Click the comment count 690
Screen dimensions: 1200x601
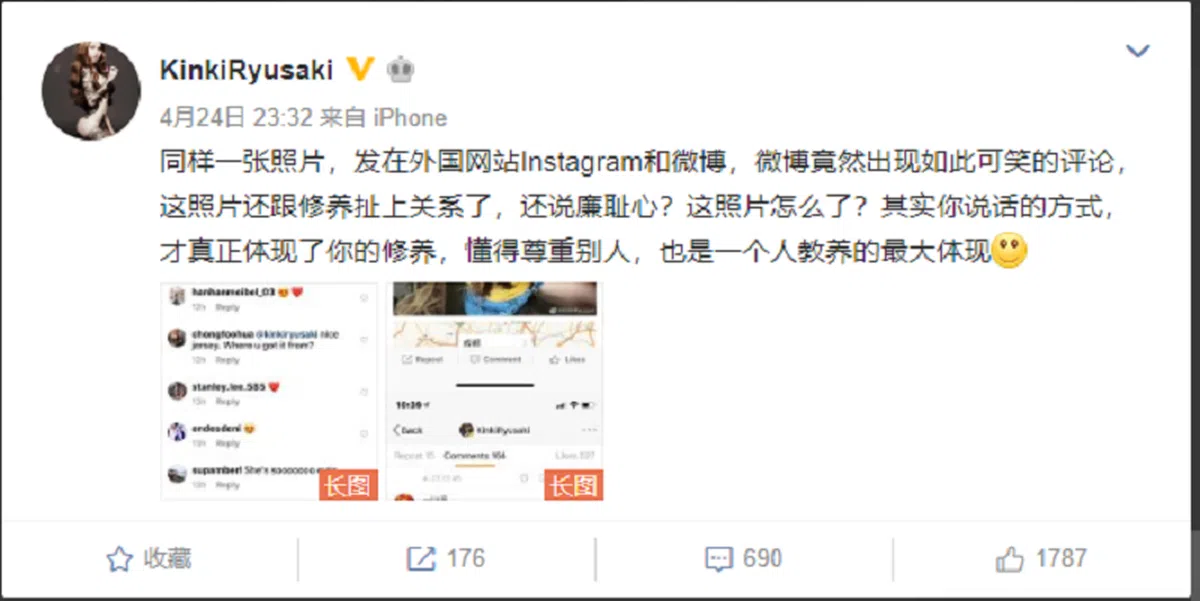pos(762,558)
